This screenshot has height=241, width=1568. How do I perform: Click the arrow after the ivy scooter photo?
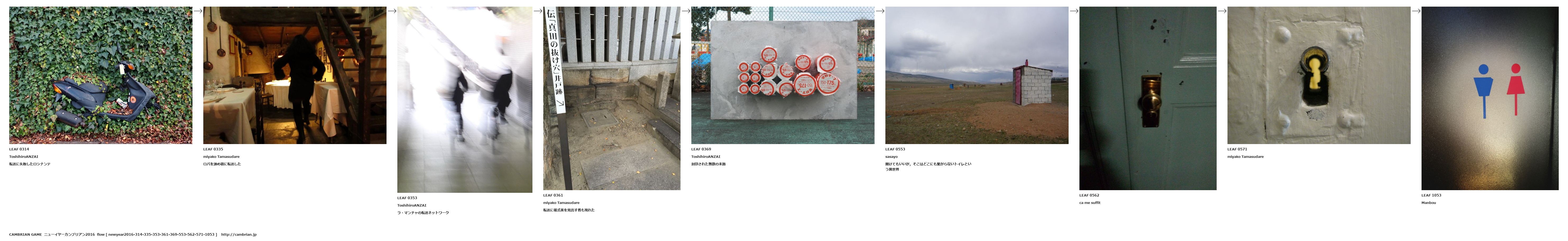(x=198, y=11)
